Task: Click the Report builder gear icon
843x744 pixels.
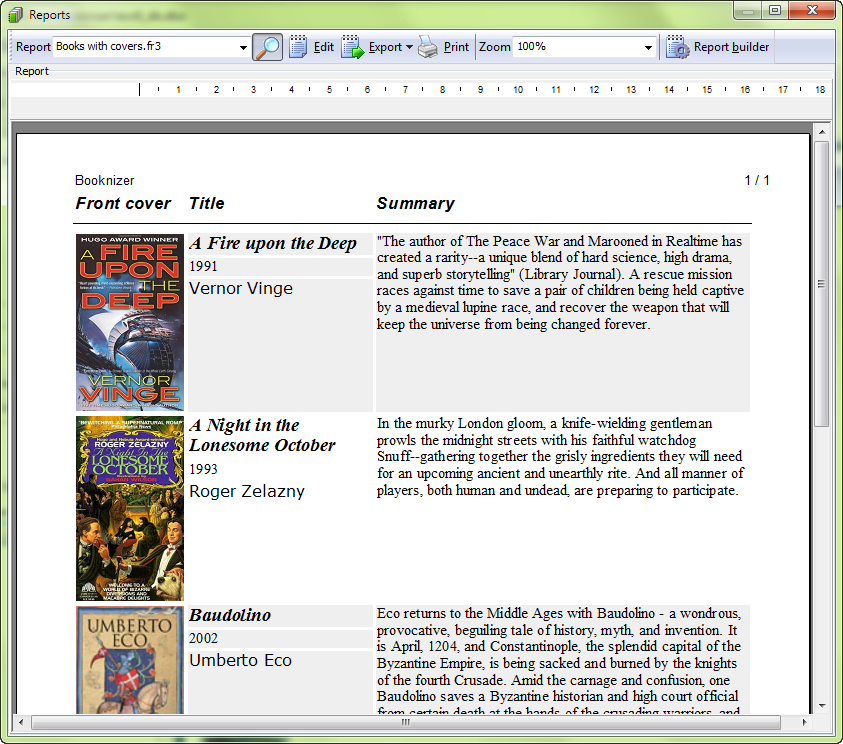Action: (x=677, y=47)
